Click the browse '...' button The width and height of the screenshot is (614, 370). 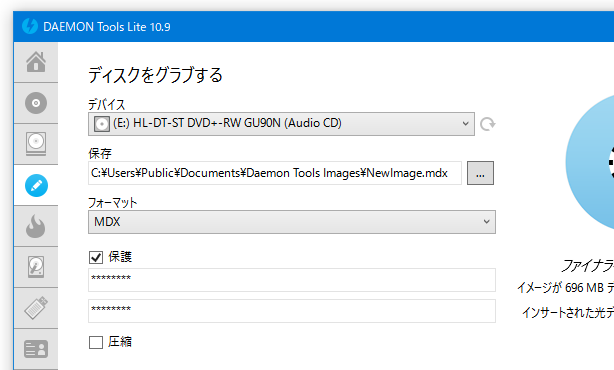click(480, 173)
